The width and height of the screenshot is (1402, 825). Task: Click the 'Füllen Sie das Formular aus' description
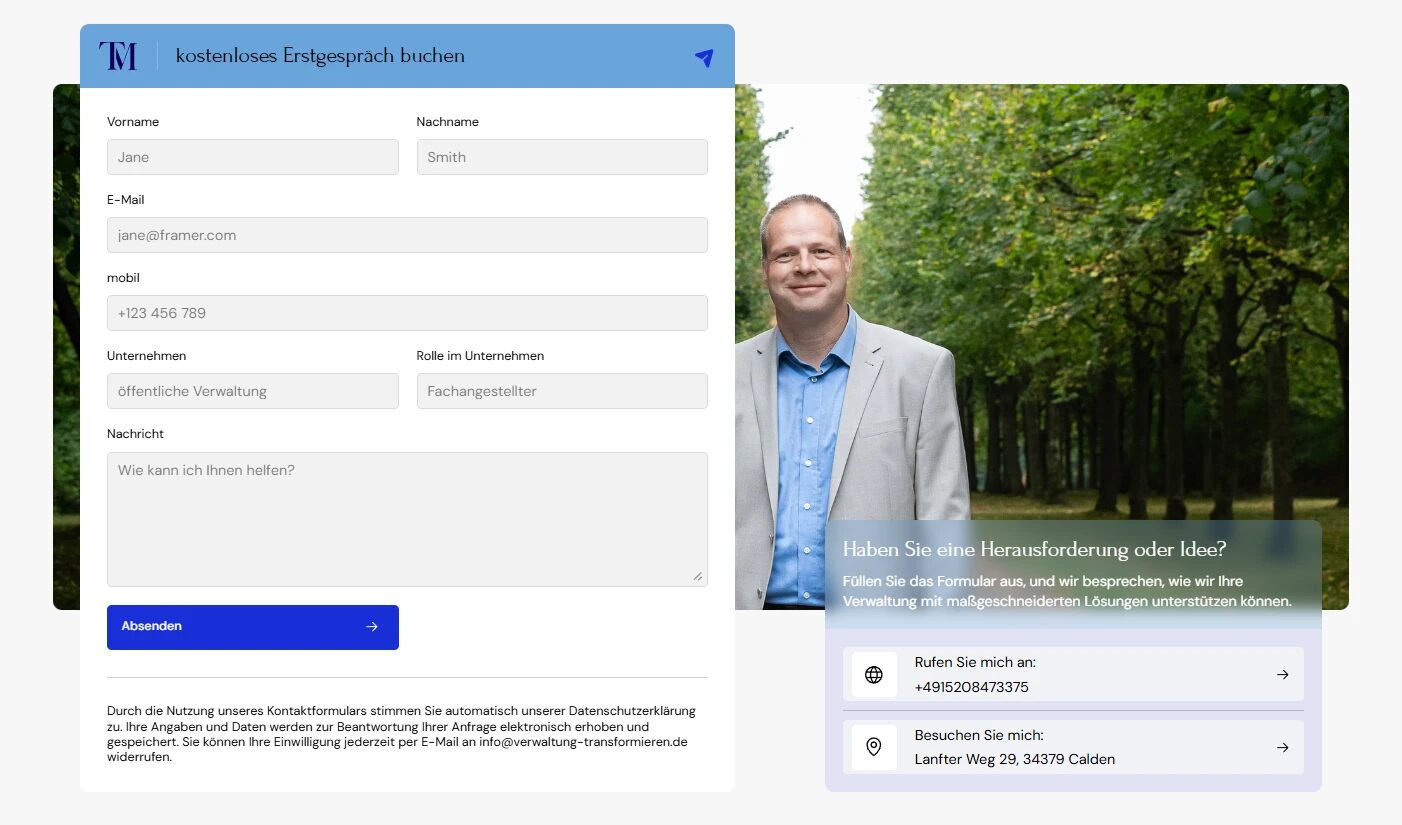1067,591
